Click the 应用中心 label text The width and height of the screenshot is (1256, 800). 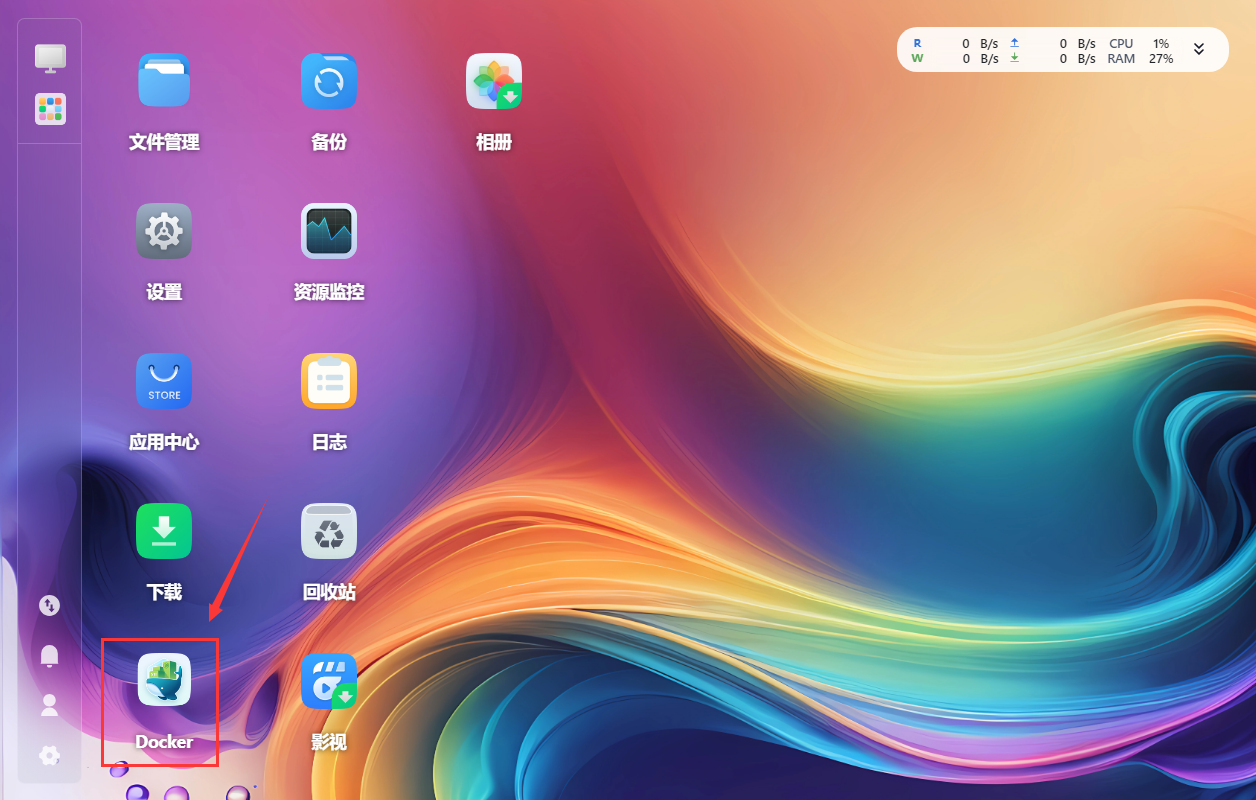pyautogui.click(x=164, y=442)
